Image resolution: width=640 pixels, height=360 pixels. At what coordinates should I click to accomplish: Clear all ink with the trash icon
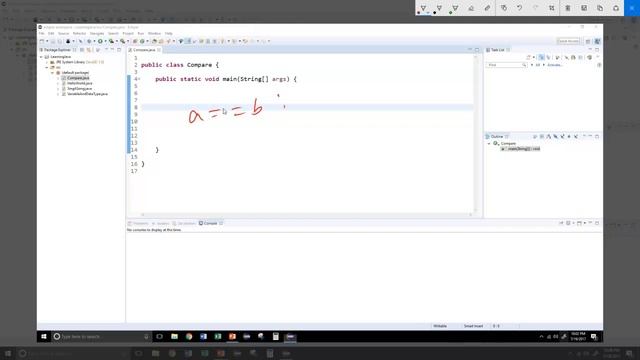pos(568,8)
